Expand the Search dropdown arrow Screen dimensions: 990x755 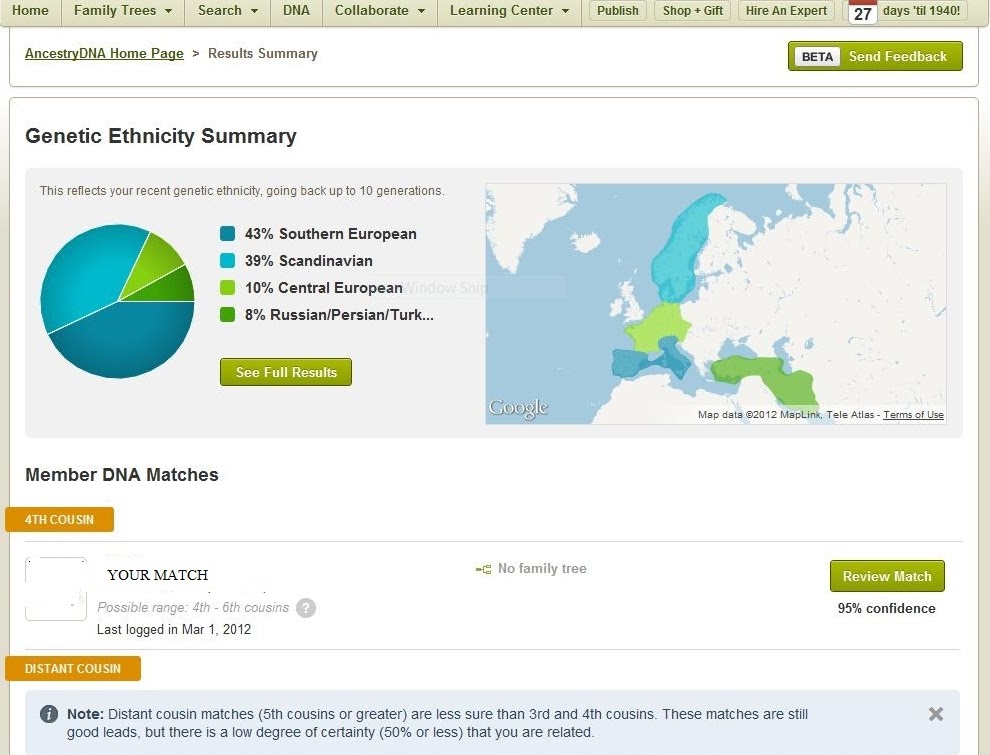click(254, 11)
